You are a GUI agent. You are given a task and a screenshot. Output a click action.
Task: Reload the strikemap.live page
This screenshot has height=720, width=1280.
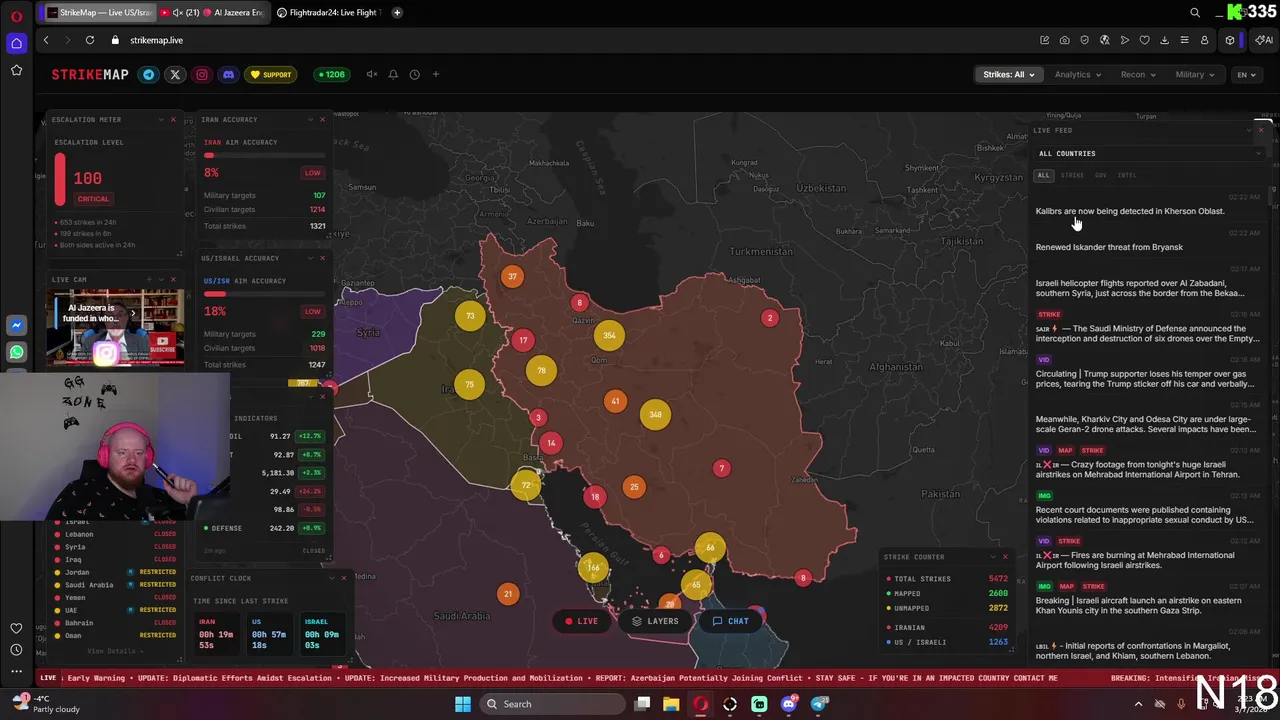90,40
